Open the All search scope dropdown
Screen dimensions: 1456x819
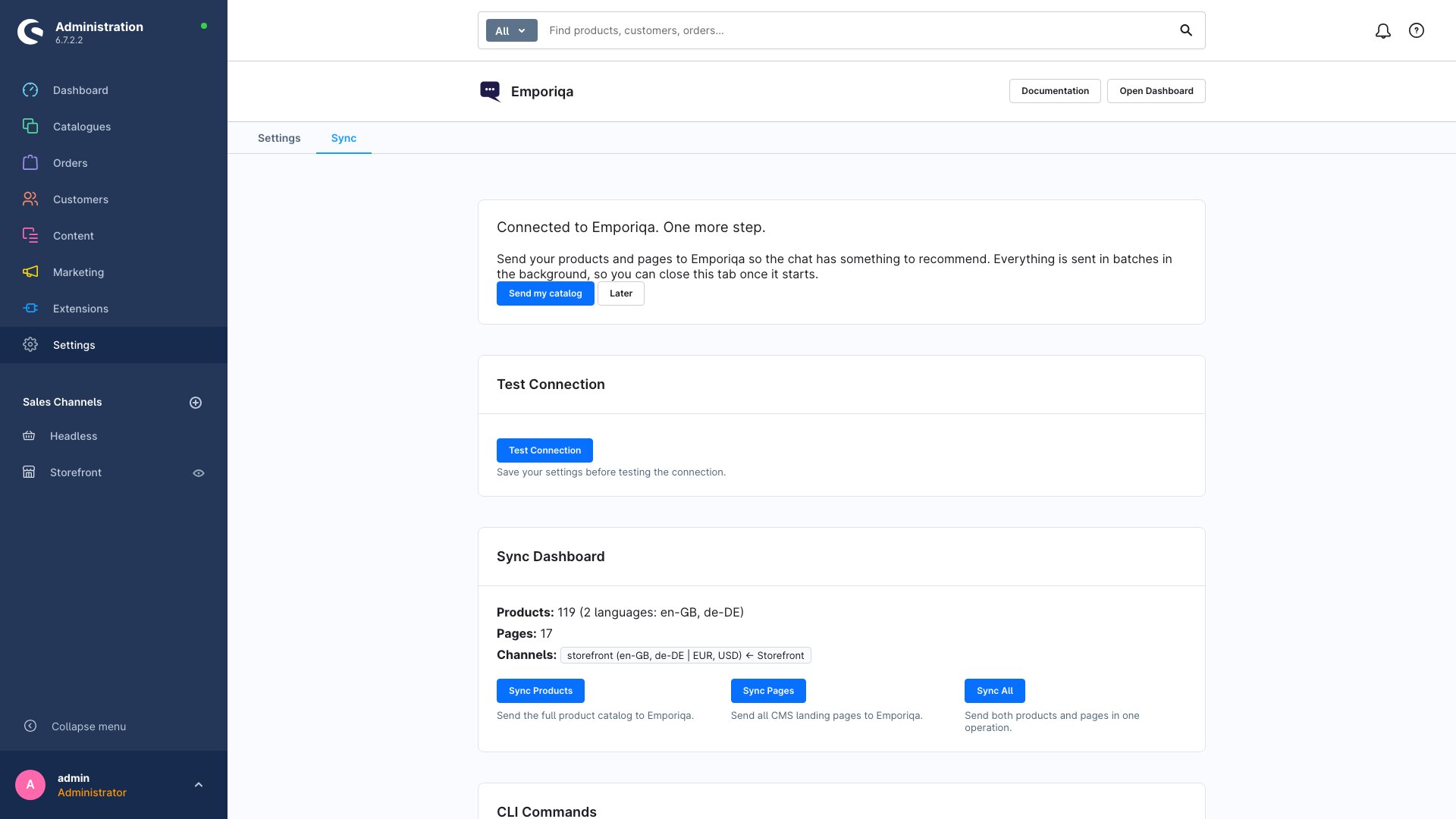pyautogui.click(x=511, y=30)
